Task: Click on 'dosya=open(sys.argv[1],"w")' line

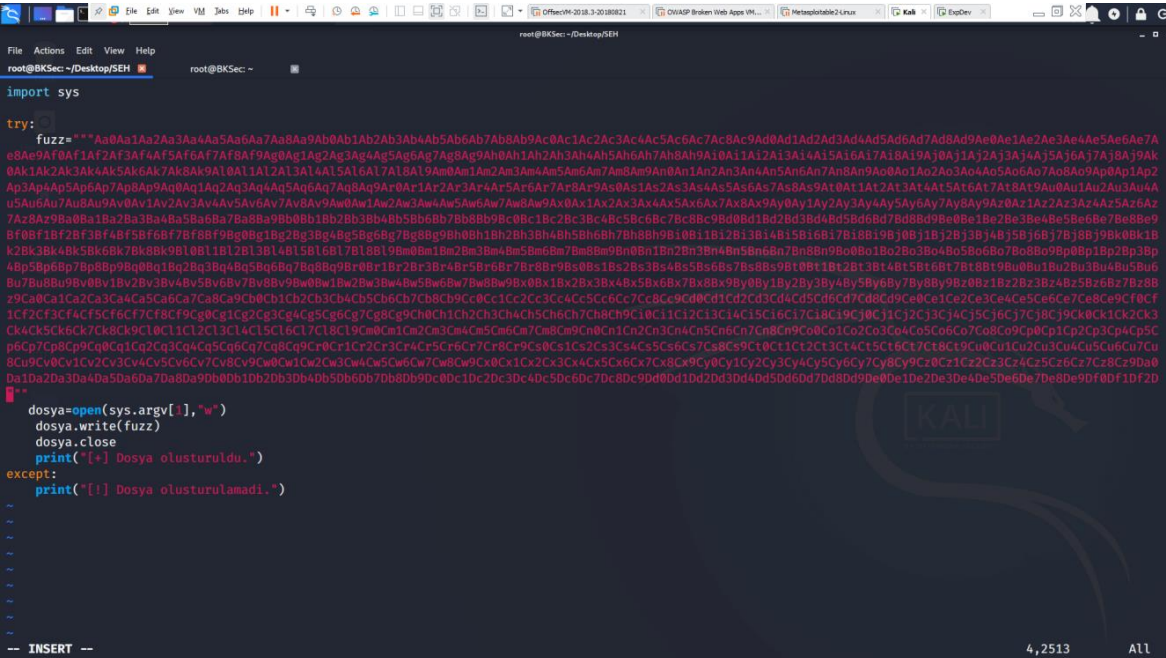Action: 127,410
